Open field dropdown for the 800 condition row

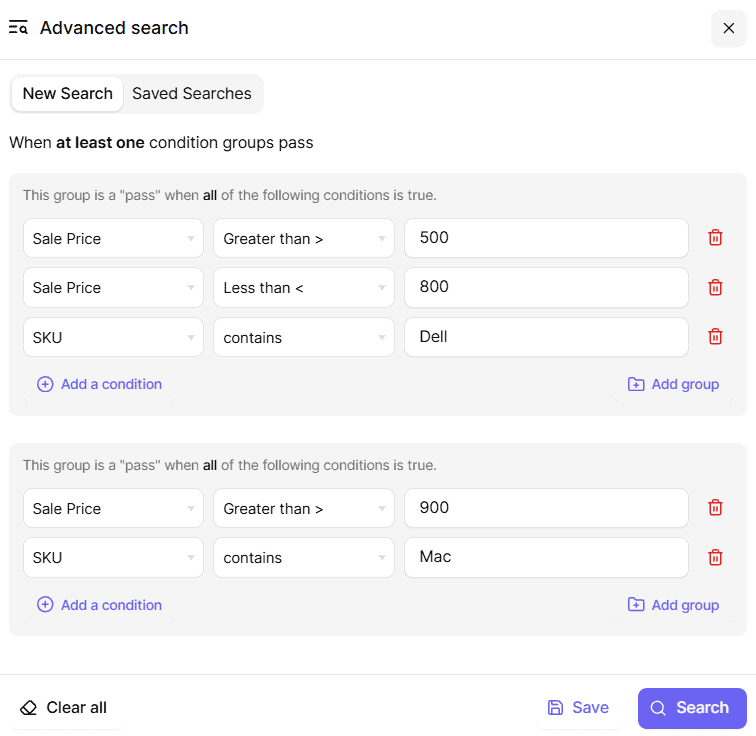113,288
